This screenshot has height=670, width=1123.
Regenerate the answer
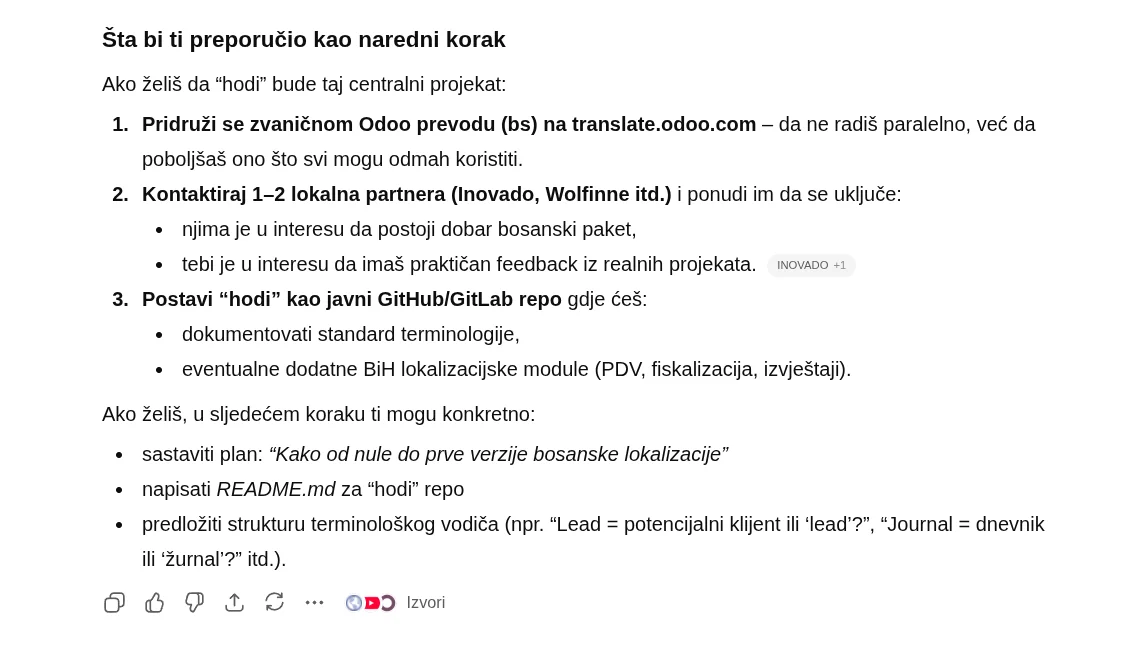(274, 602)
